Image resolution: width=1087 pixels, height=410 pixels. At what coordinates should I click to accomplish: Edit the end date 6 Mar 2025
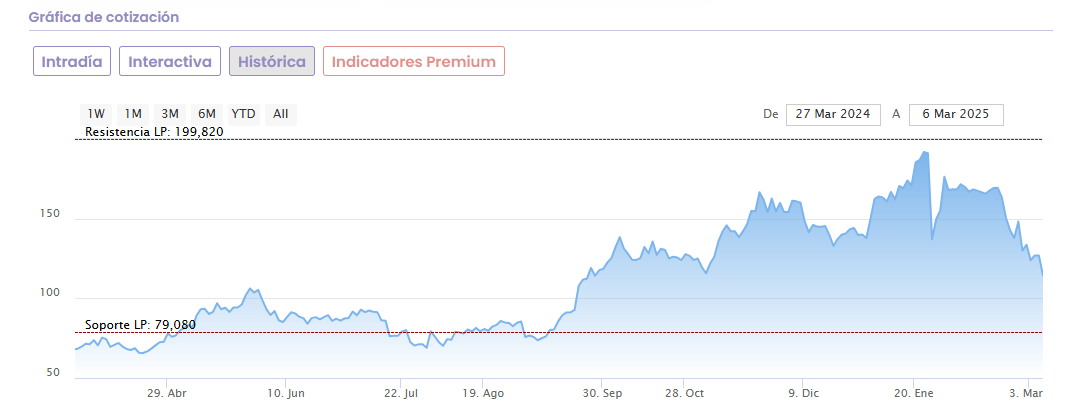[x=955, y=114]
